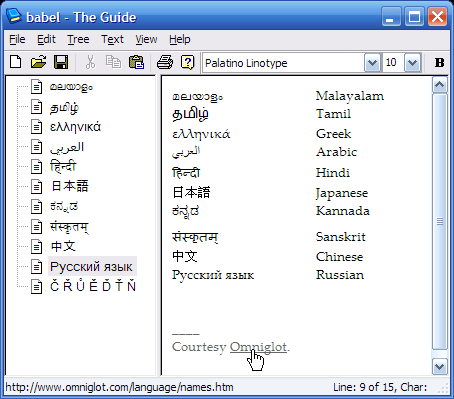Select the Č Ř Ů Ě Ď Ť Ň tree node

(93, 287)
